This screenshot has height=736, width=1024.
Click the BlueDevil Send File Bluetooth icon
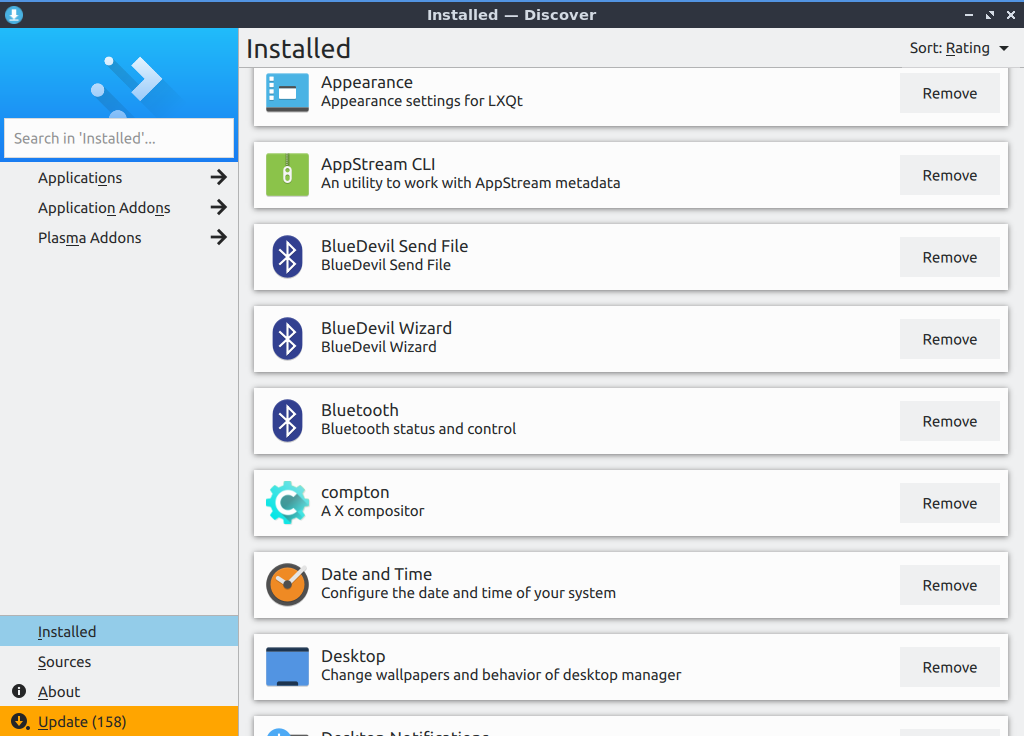[x=288, y=257]
